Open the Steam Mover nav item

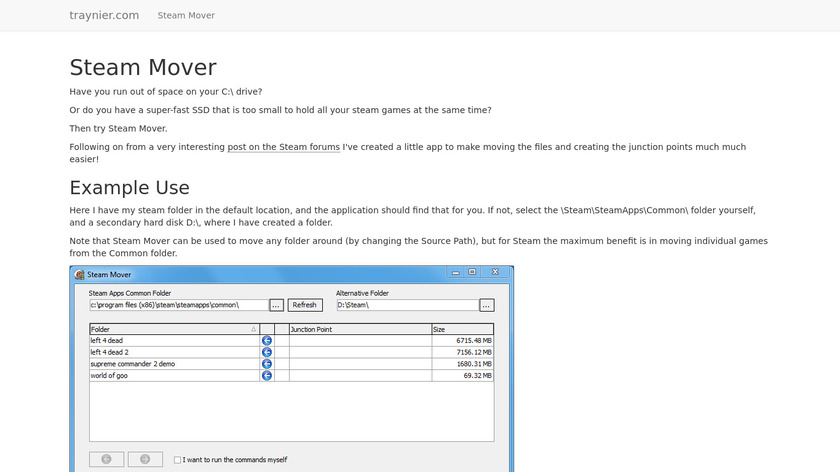[x=186, y=16]
